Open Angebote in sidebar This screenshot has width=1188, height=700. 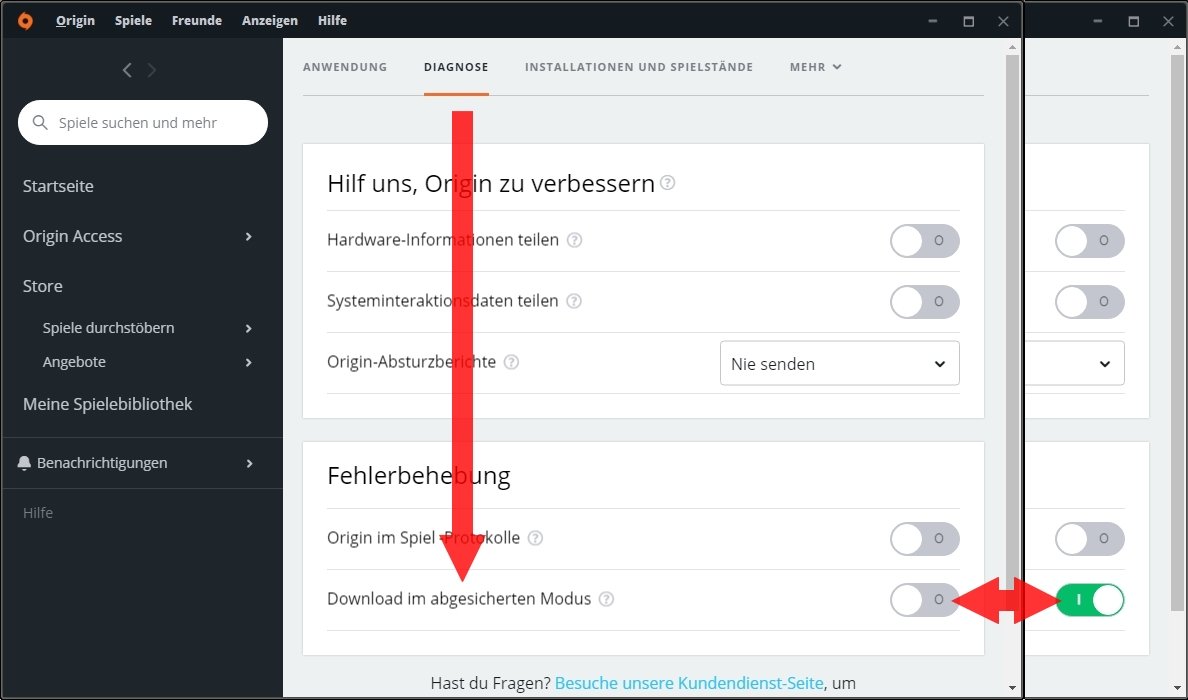click(x=74, y=362)
